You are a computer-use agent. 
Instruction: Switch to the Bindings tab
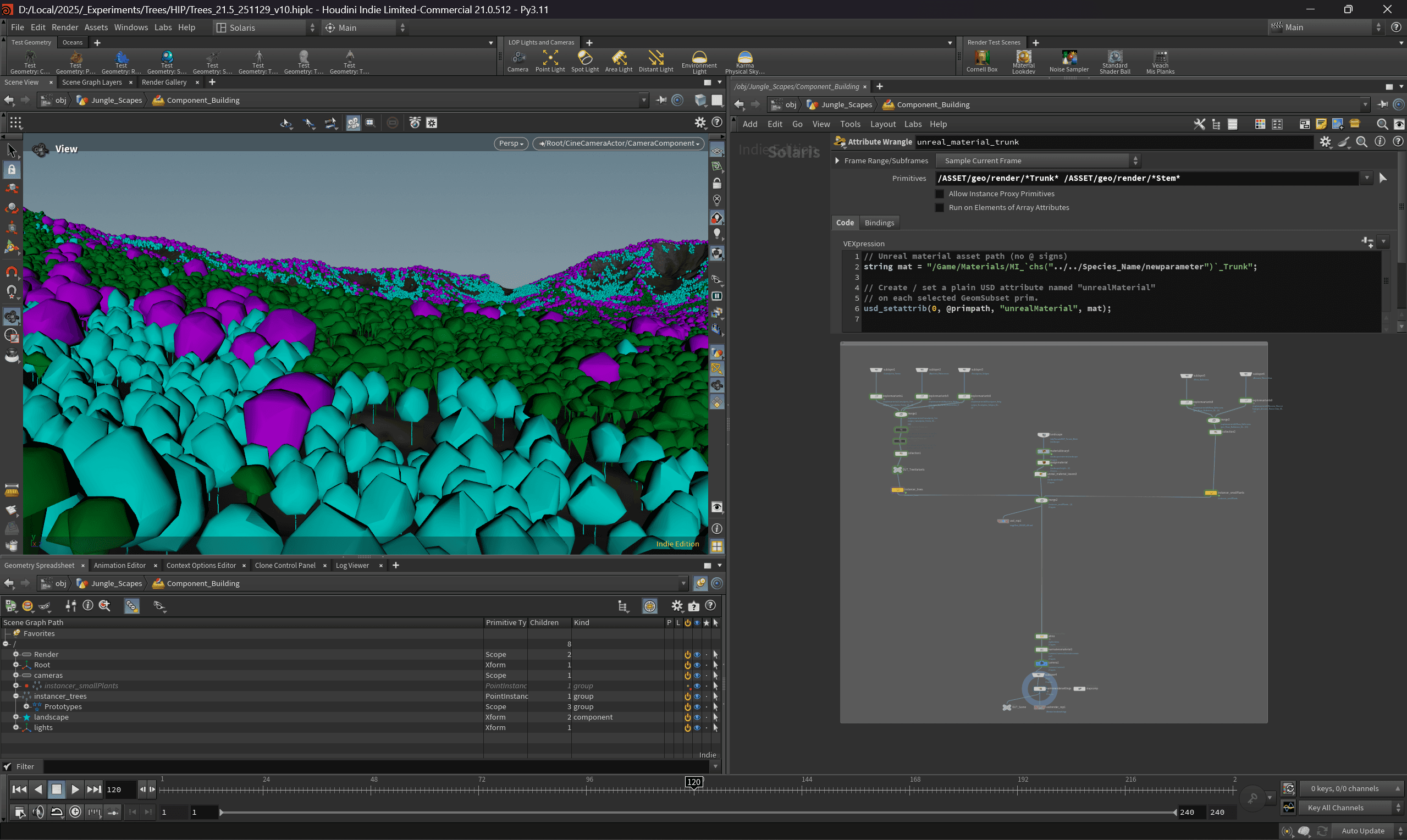tap(879, 223)
